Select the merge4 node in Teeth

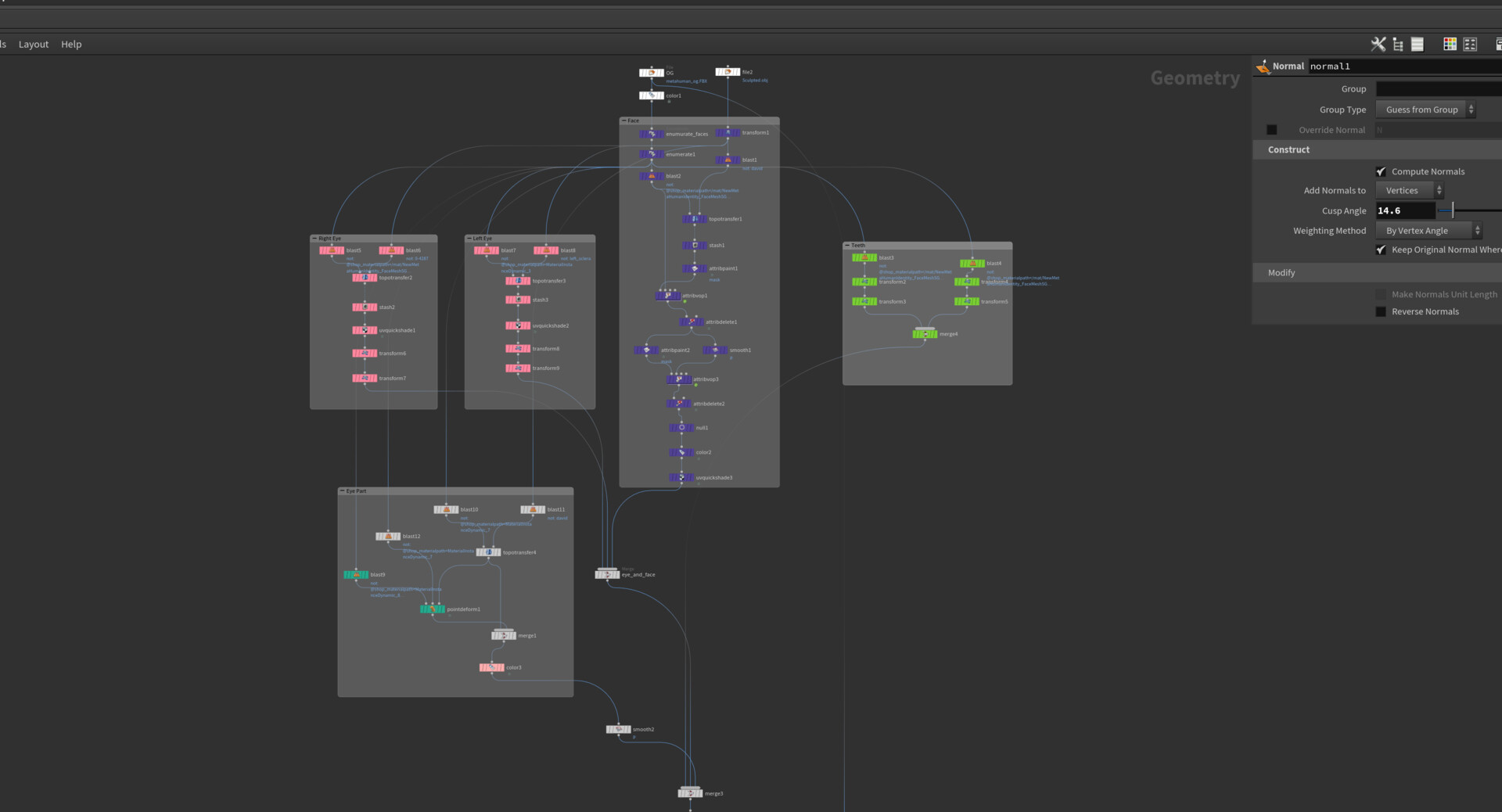(925, 334)
